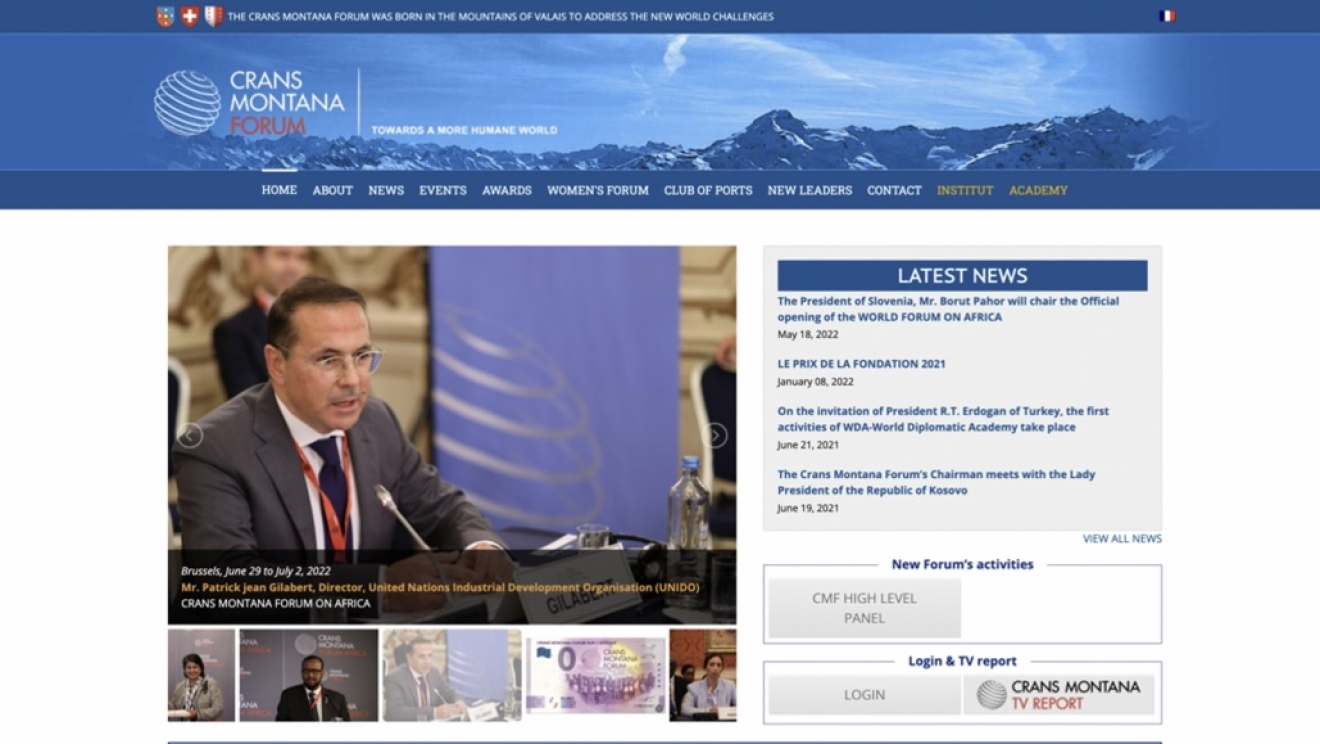
Task: Read LE PRIX DE LA FONDATION 2021 article
Action: coord(861,363)
